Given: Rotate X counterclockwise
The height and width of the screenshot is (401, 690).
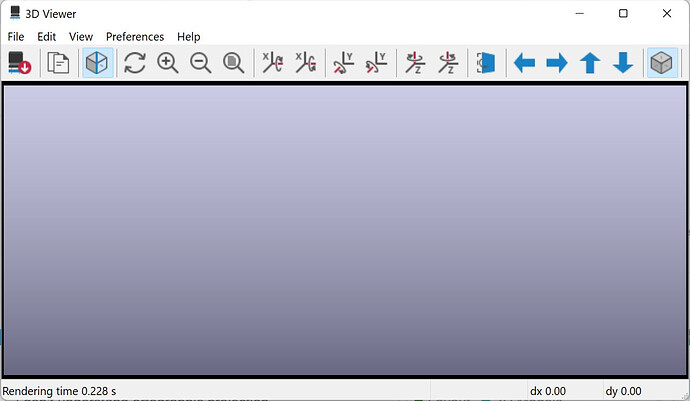Looking at the screenshot, I should [x=306, y=63].
